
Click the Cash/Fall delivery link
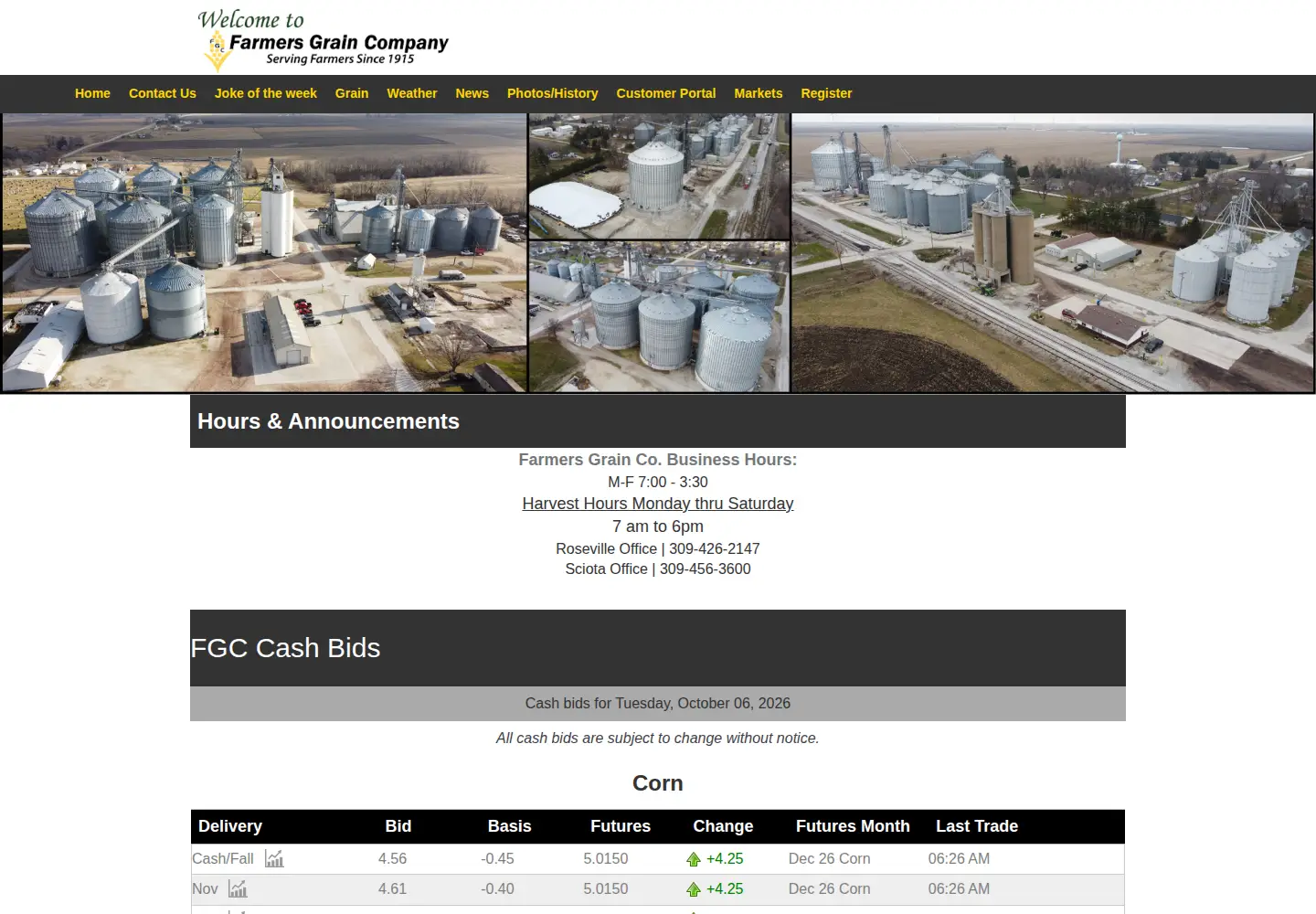click(223, 858)
